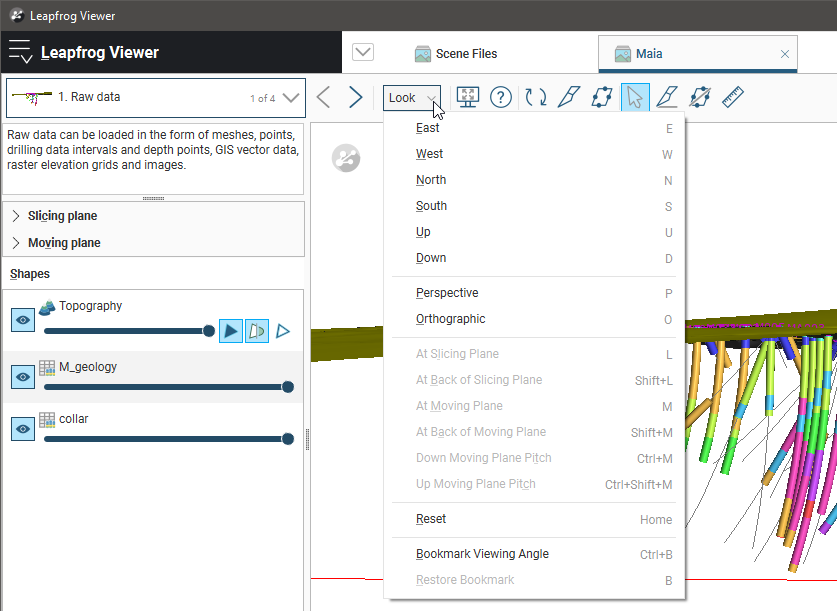The height and width of the screenshot is (611, 837).
Task: Open the Leapfrog Viewer hamburger menu
Action: [20, 52]
